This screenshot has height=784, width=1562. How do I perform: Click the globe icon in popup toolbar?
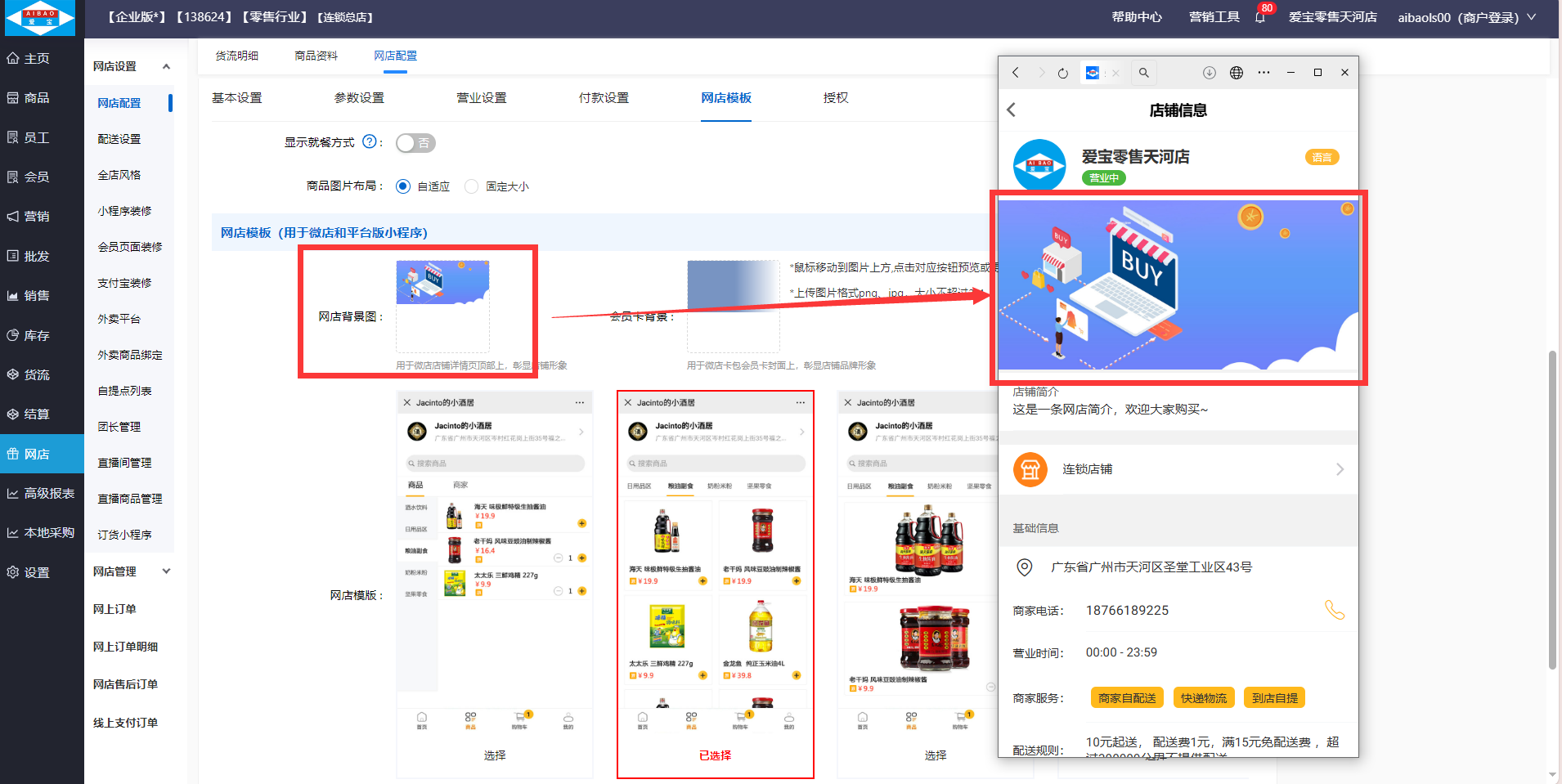[x=1237, y=73]
